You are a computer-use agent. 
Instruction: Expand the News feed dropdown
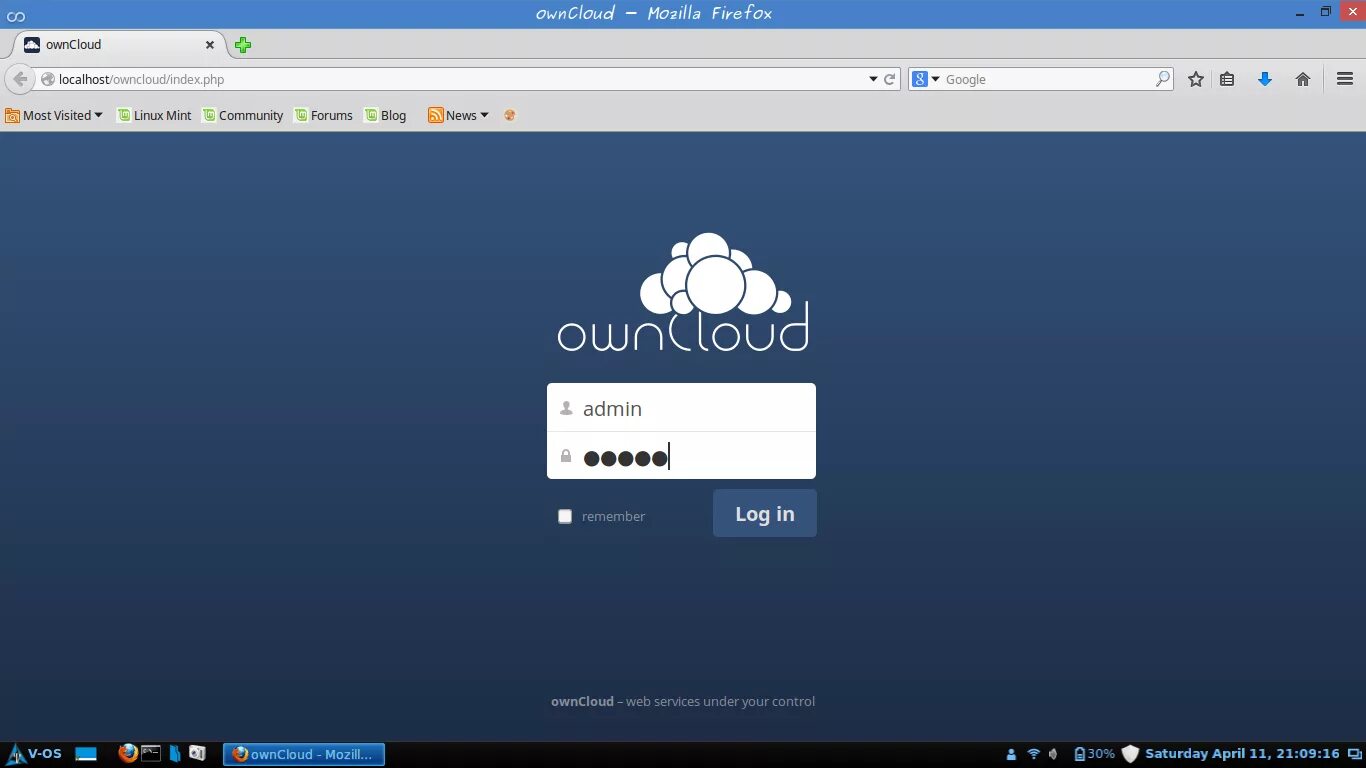coord(458,115)
